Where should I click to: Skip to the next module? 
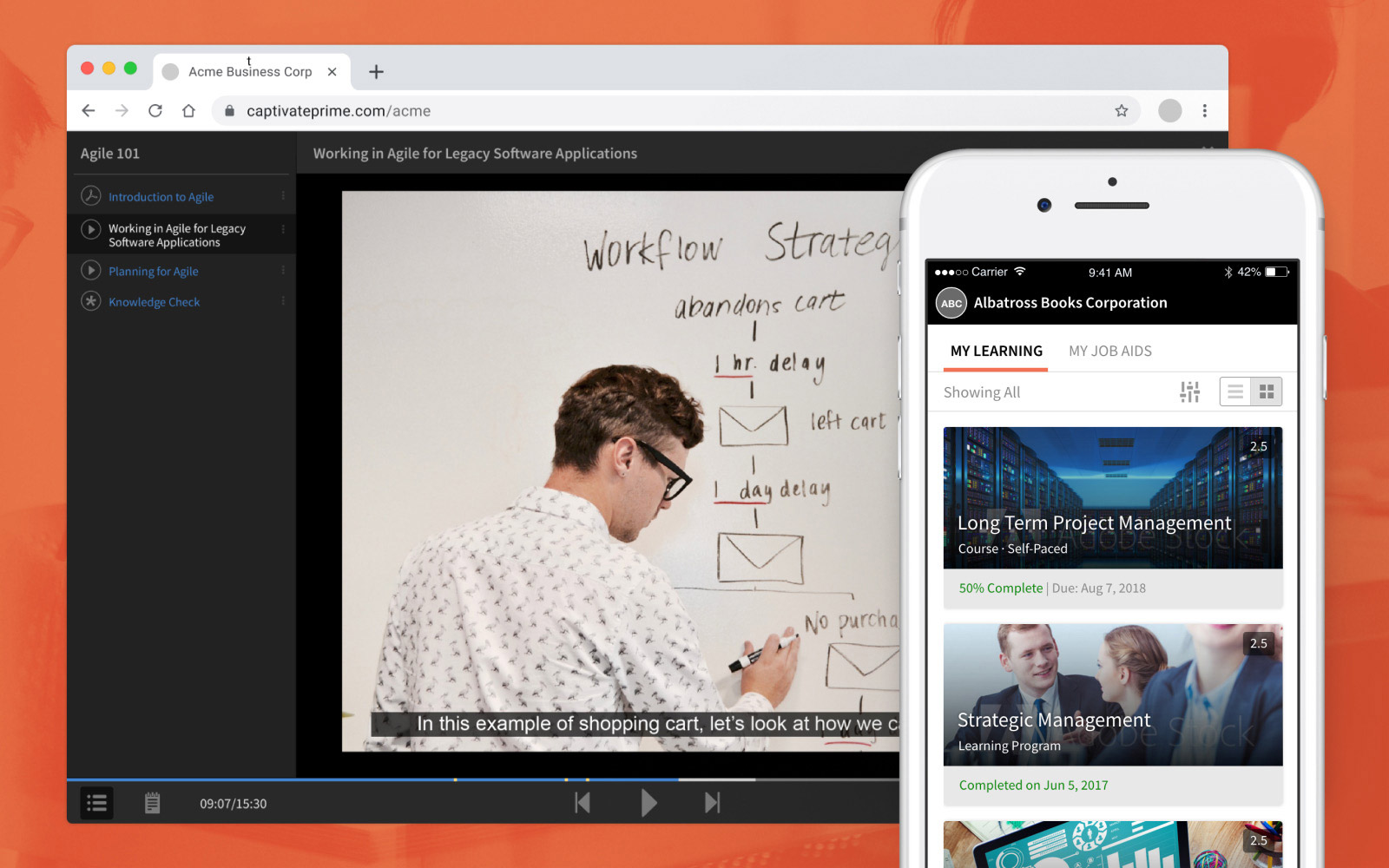click(x=713, y=803)
